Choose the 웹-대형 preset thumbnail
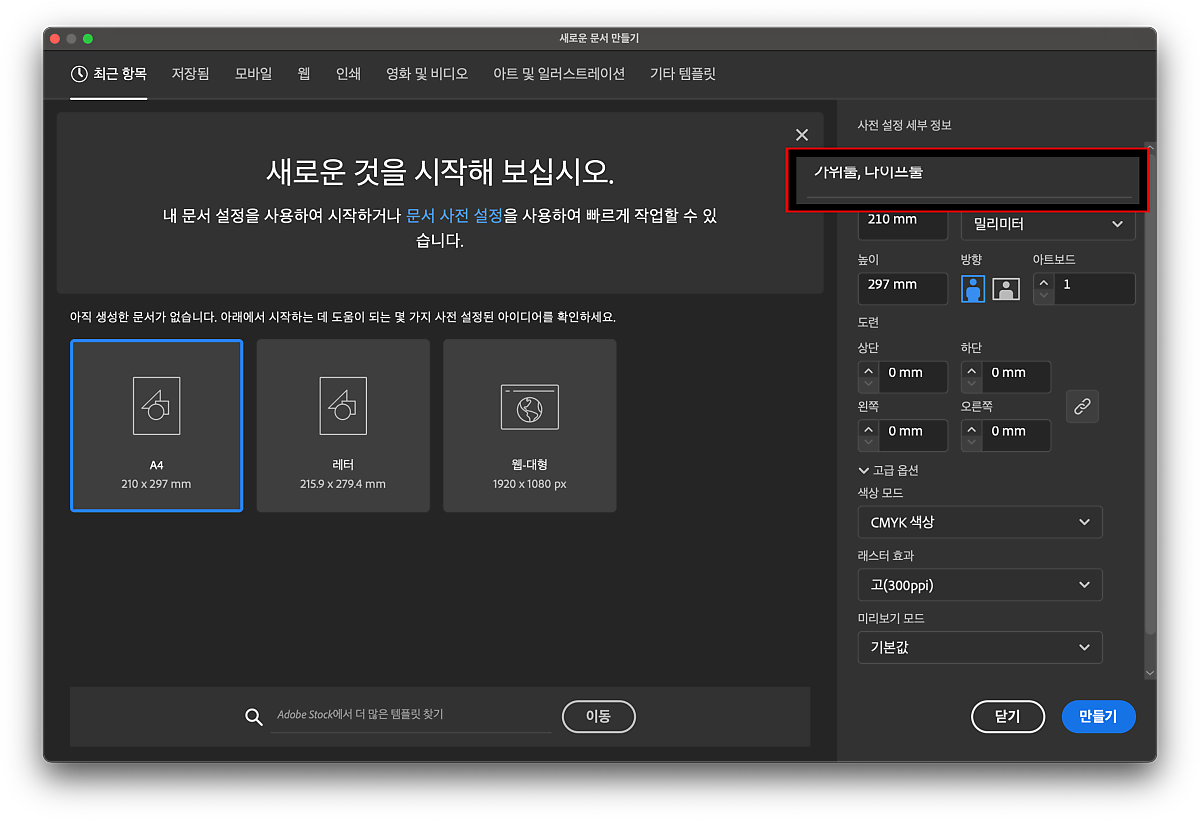The image size is (1200, 819). tap(529, 425)
